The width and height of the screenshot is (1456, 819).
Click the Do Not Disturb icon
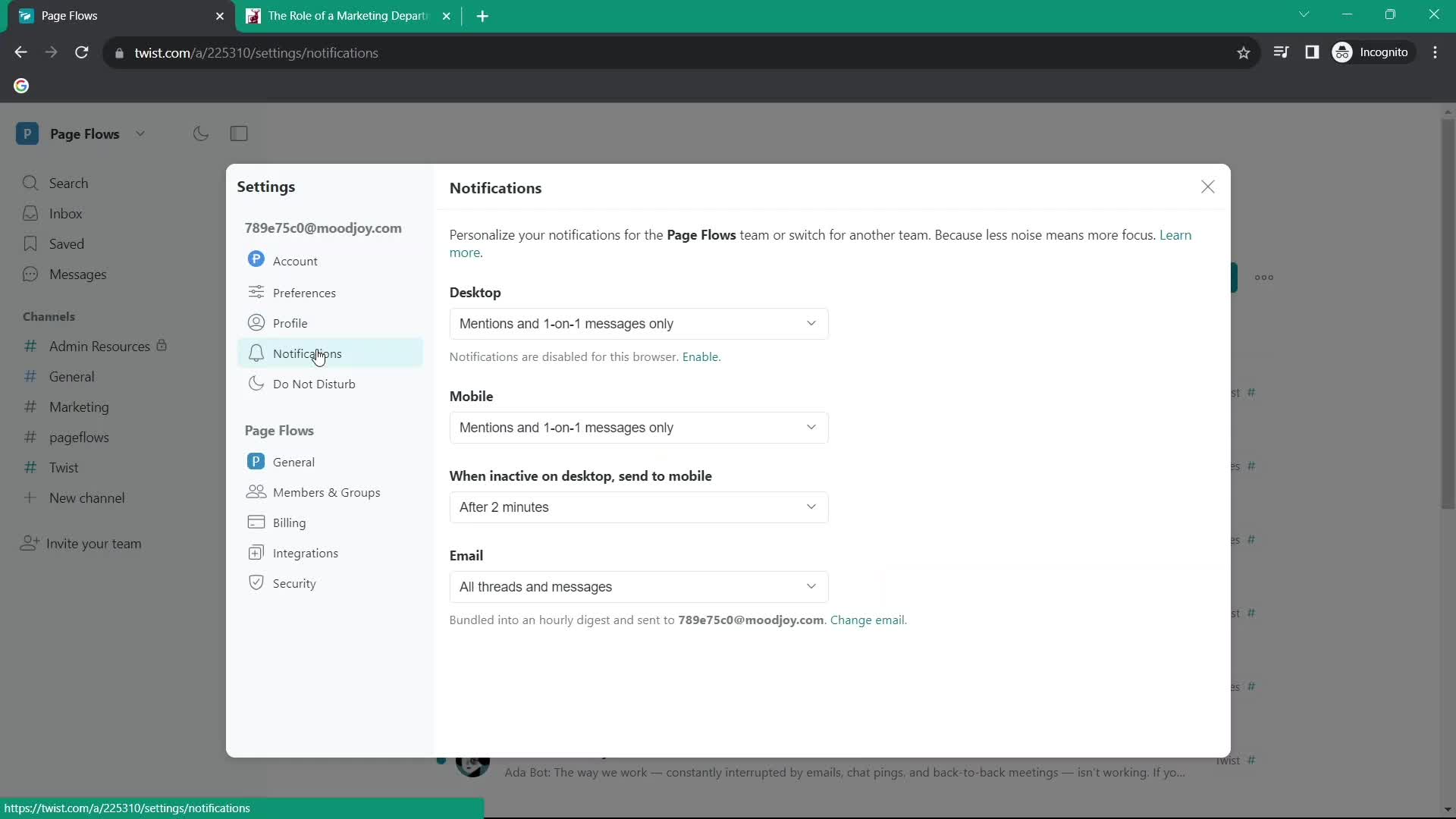(x=256, y=383)
